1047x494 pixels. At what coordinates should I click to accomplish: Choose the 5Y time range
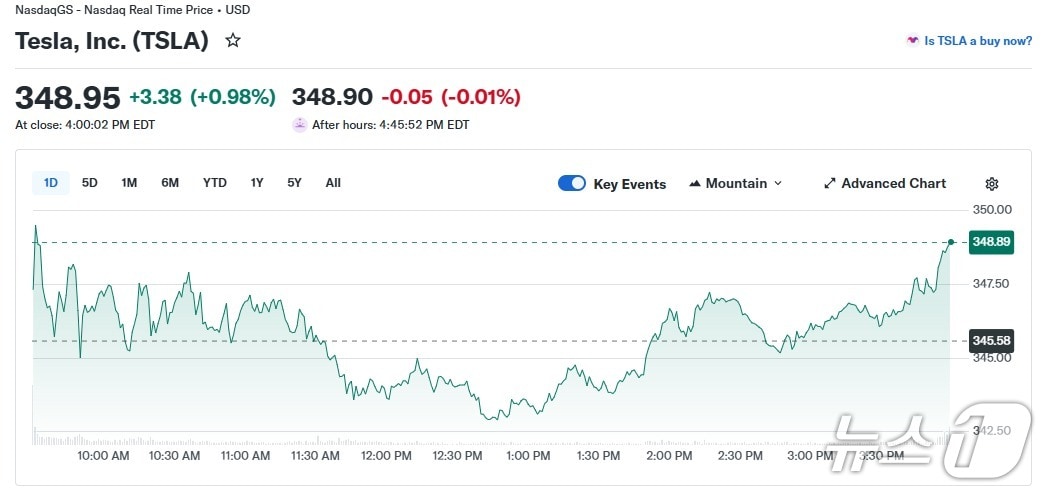pos(294,183)
